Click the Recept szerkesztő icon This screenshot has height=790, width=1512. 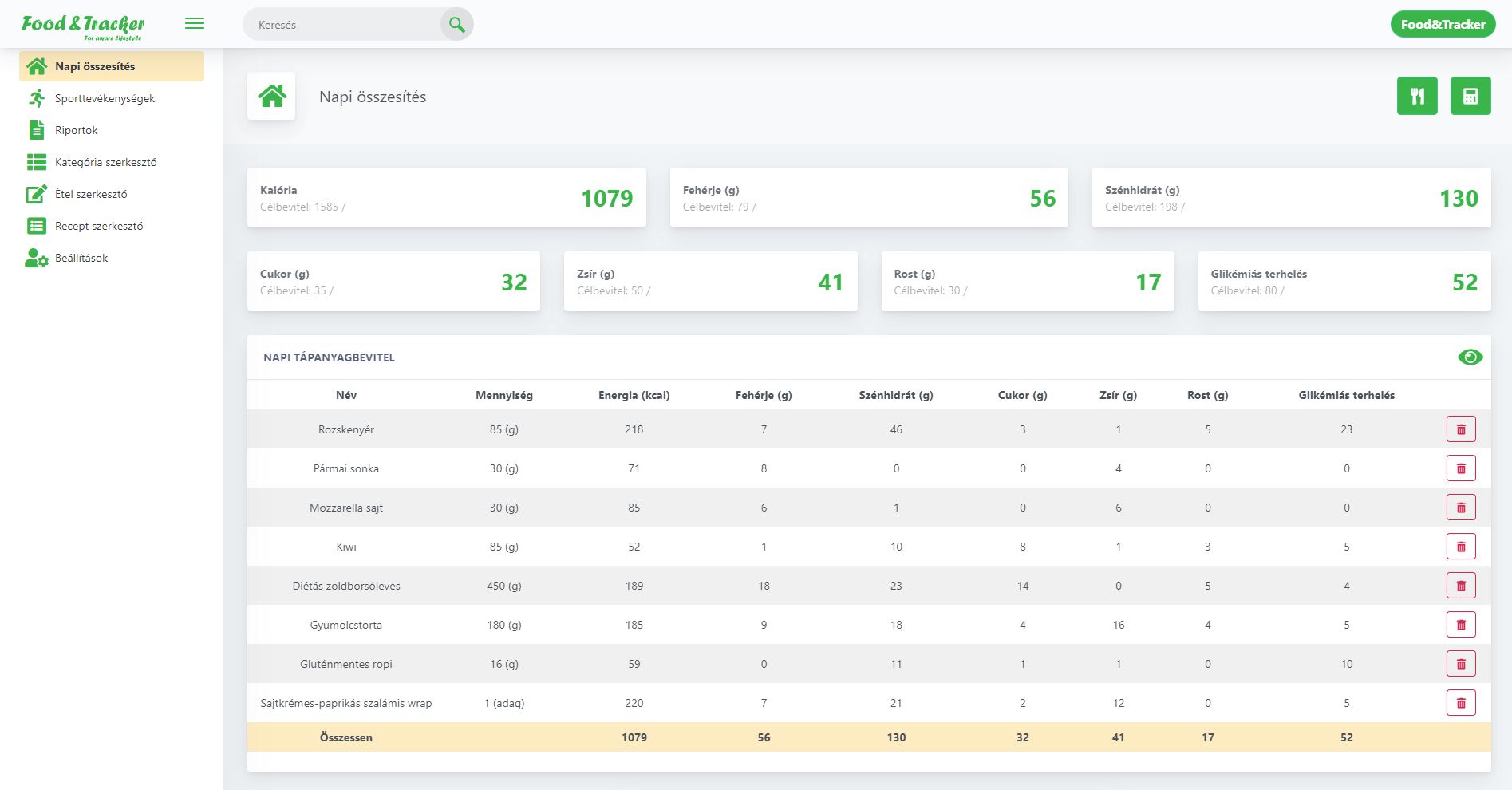(x=37, y=226)
